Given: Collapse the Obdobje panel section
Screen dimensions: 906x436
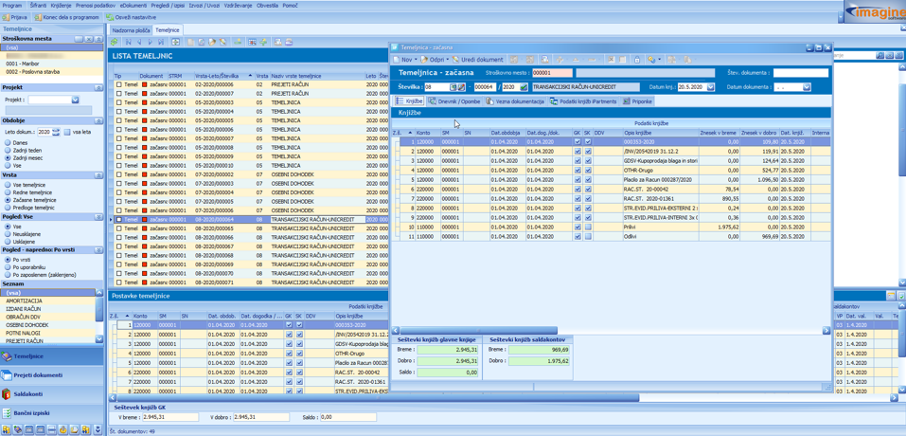Looking at the screenshot, I should click(99, 121).
